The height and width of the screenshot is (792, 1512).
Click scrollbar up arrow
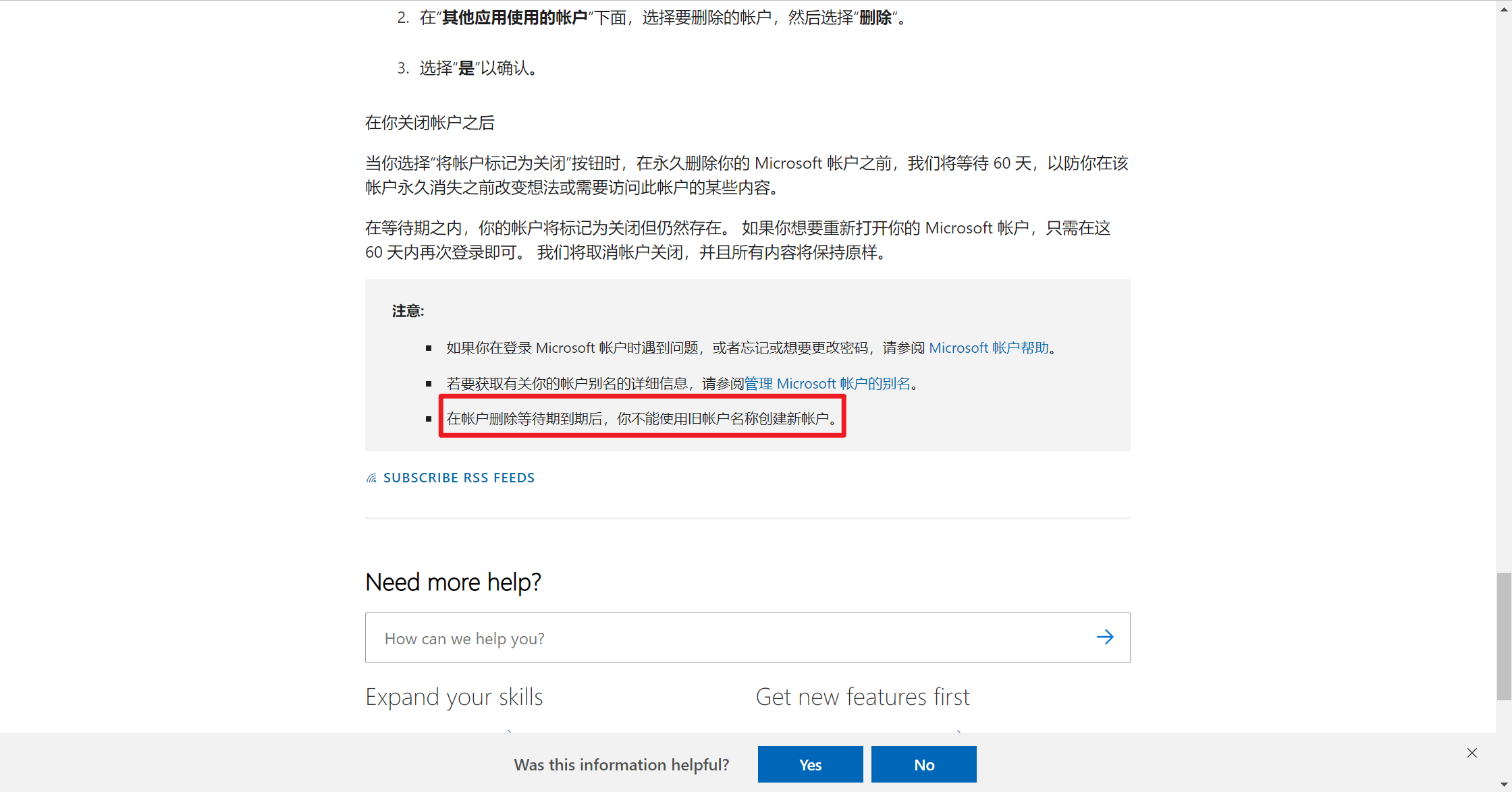coord(1504,6)
